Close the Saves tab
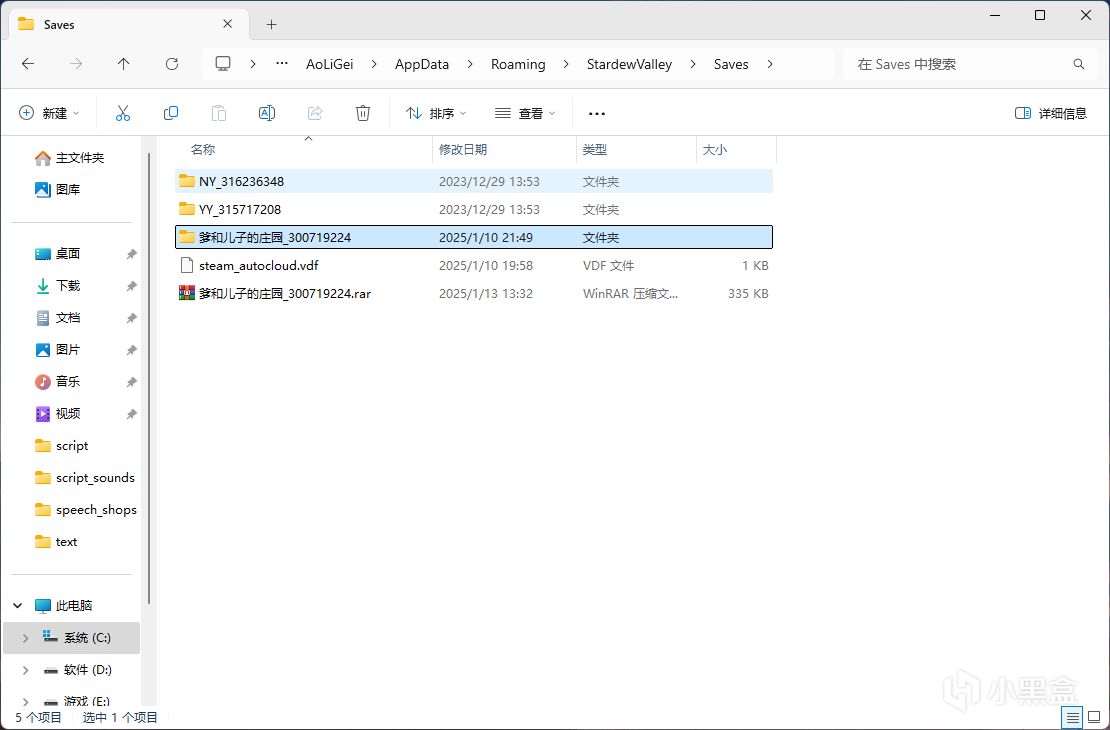Screen dimensions: 1110x730 pos(227,24)
